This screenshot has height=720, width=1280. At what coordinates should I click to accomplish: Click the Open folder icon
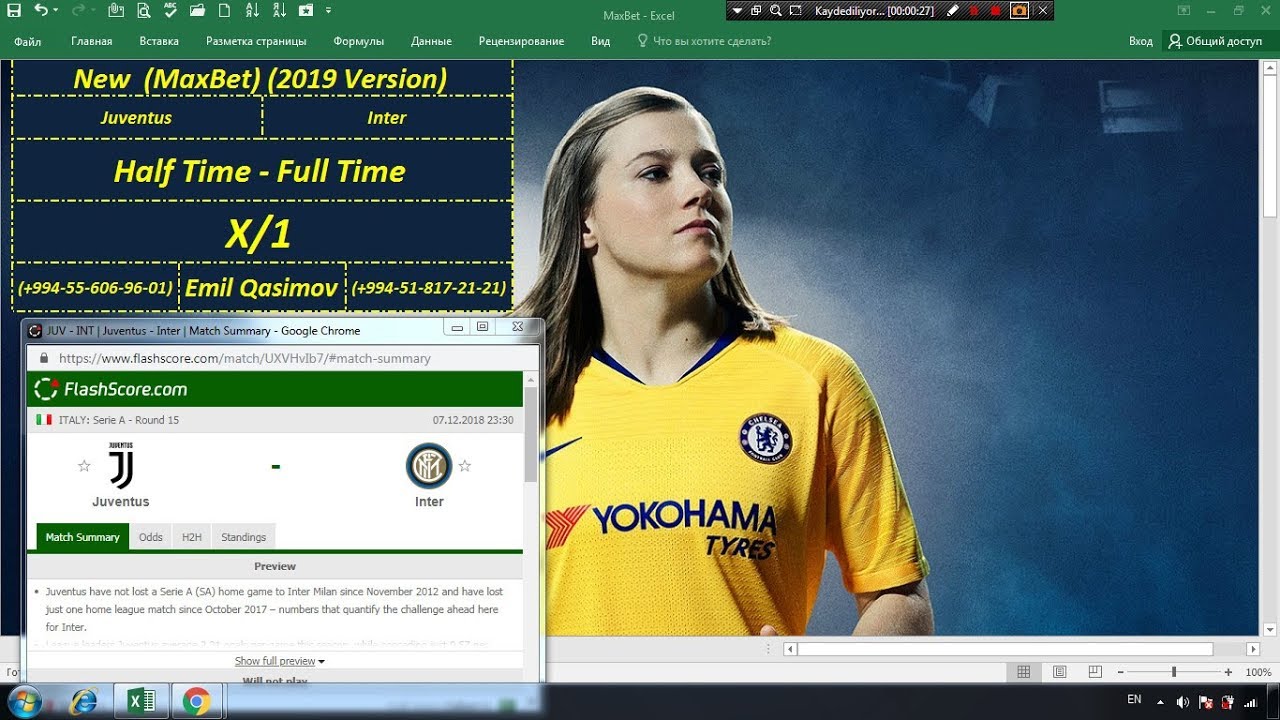coord(197,11)
